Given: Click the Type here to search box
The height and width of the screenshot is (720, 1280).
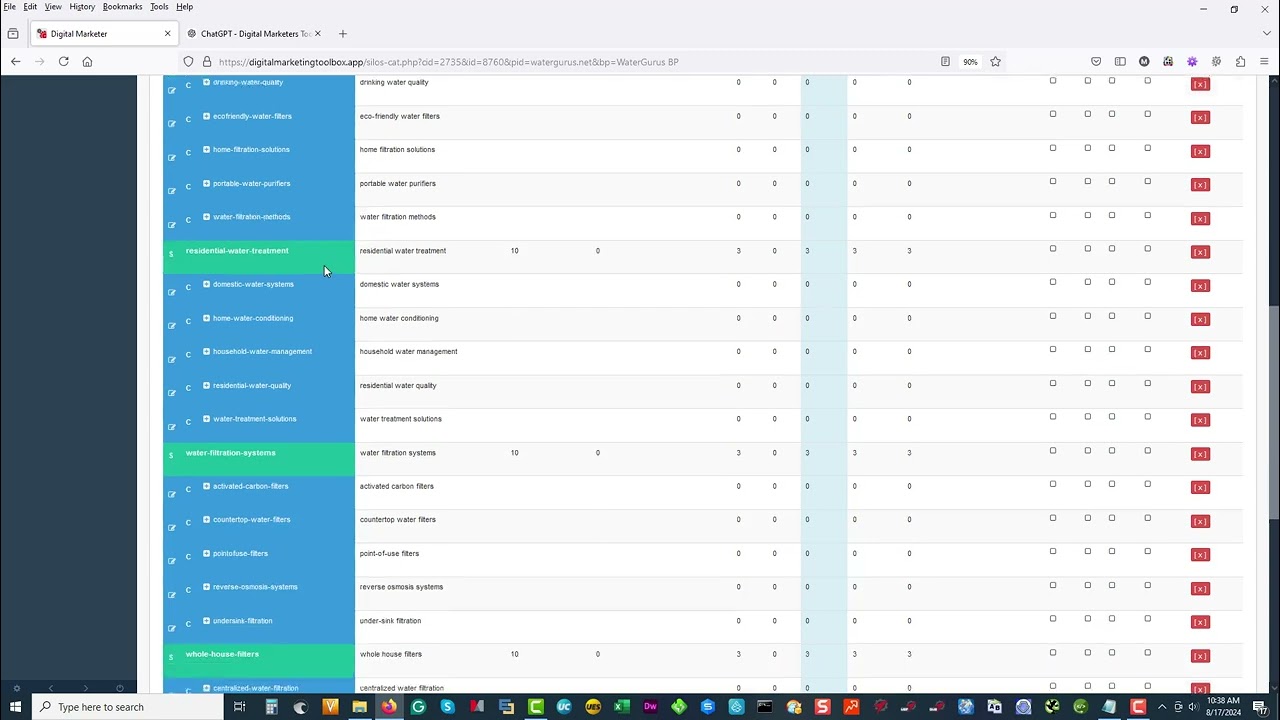Looking at the screenshot, I should [127, 707].
